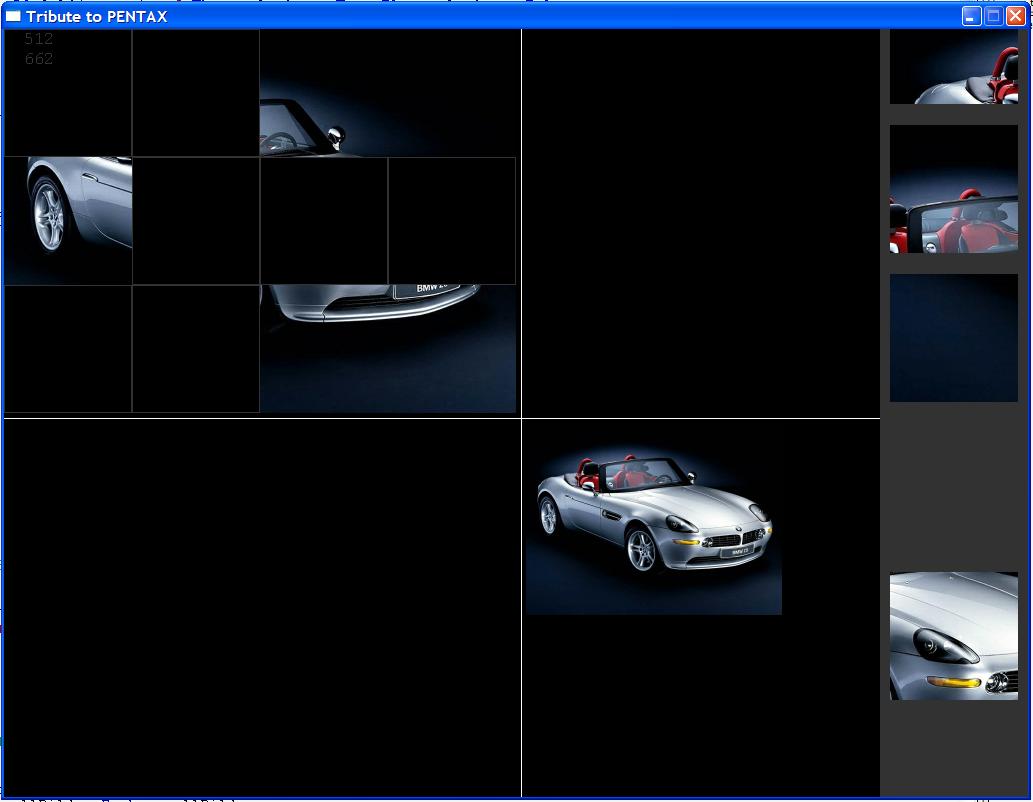Minimize the Tribute to PENTAX window
This screenshot has height=802, width=1033.
[x=971, y=16]
